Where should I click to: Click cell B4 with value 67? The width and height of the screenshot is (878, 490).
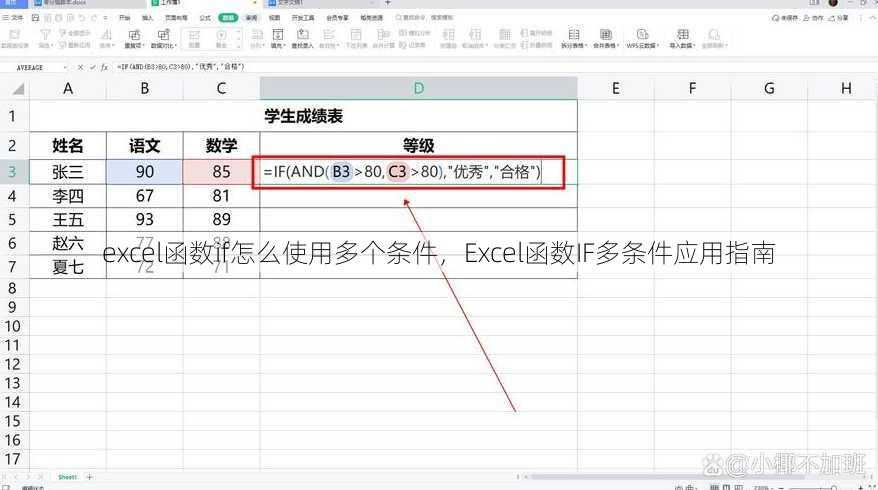pos(144,196)
